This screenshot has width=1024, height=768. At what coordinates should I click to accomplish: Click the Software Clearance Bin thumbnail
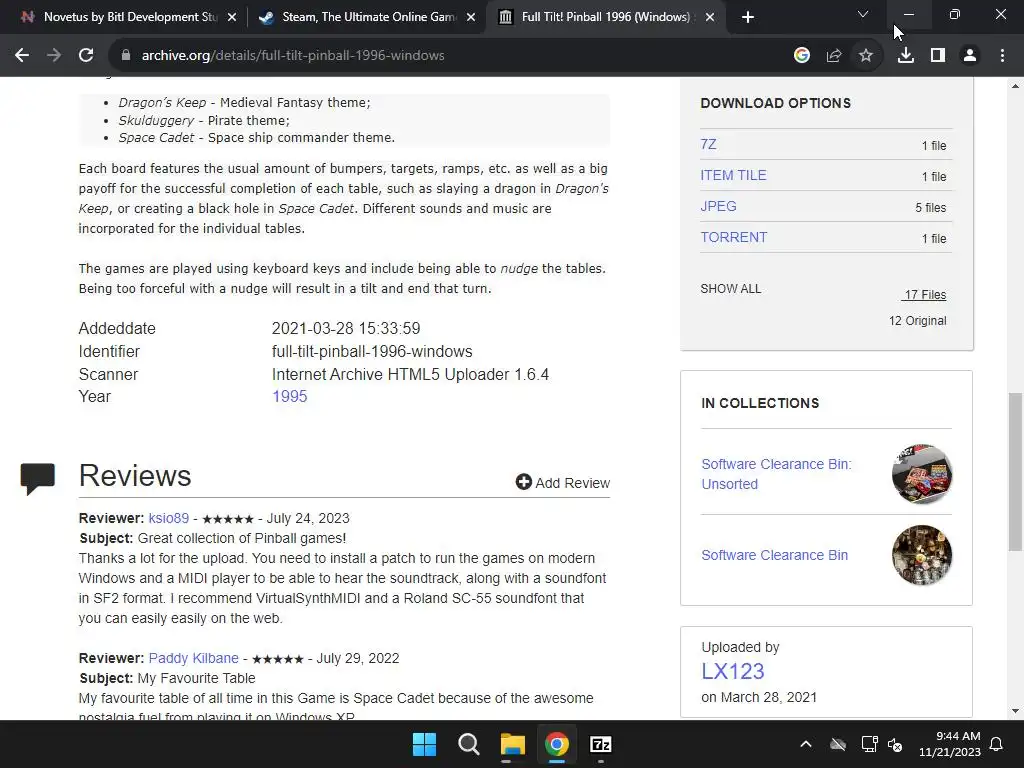coord(921,555)
